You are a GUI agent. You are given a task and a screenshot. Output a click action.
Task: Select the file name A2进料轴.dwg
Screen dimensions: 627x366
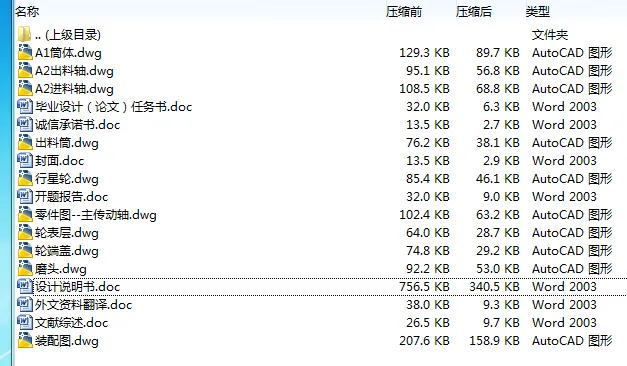[74, 89]
